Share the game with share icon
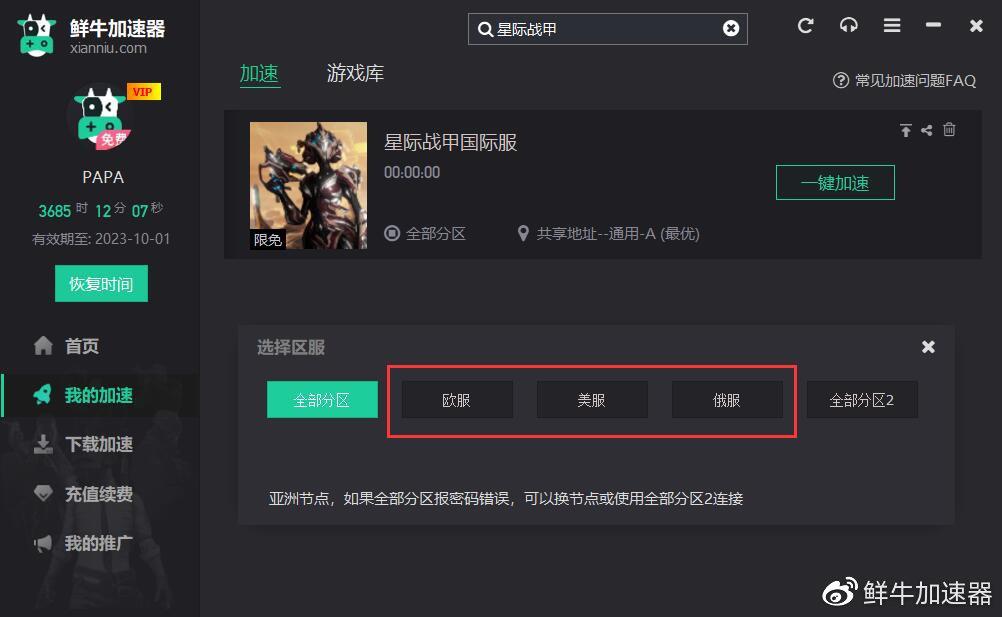Image resolution: width=1002 pixels, height=617 pixels. click(927, 130)
